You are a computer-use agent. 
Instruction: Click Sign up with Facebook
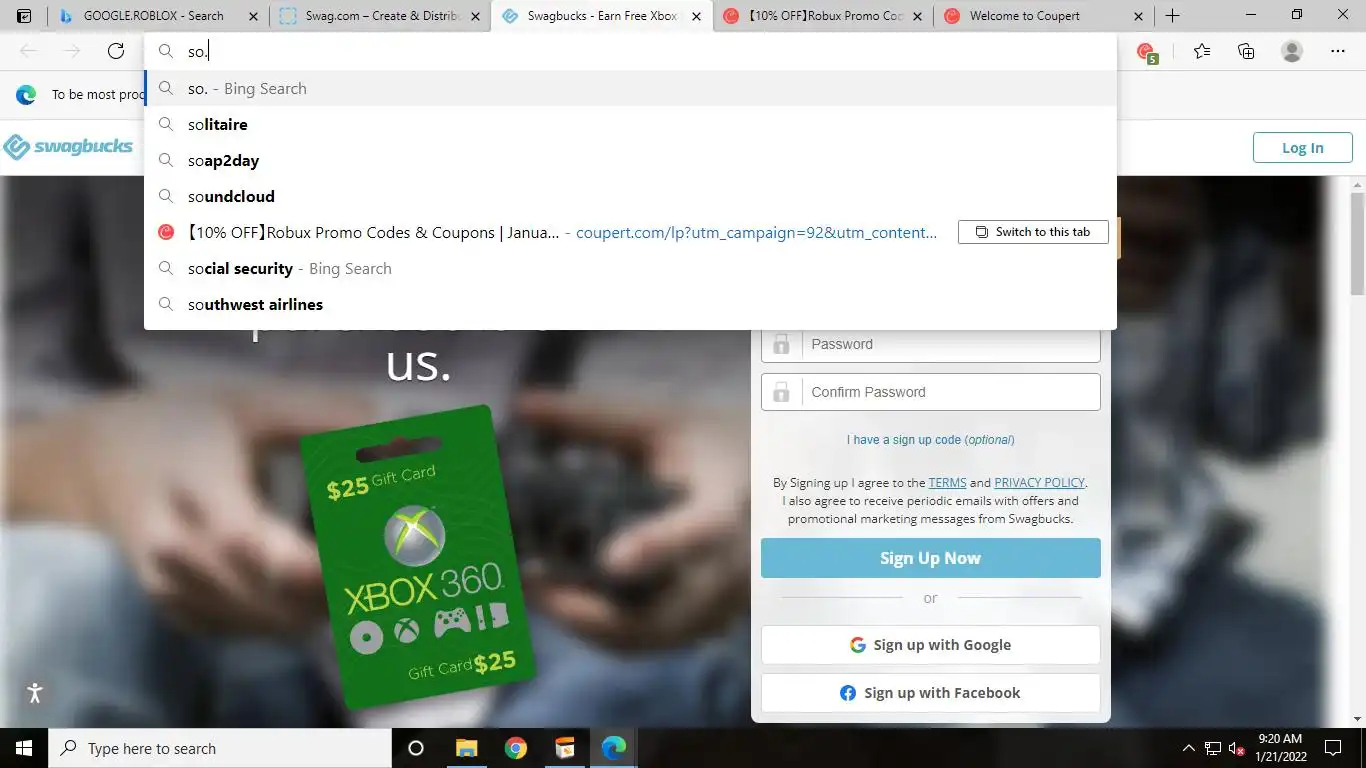930,693
